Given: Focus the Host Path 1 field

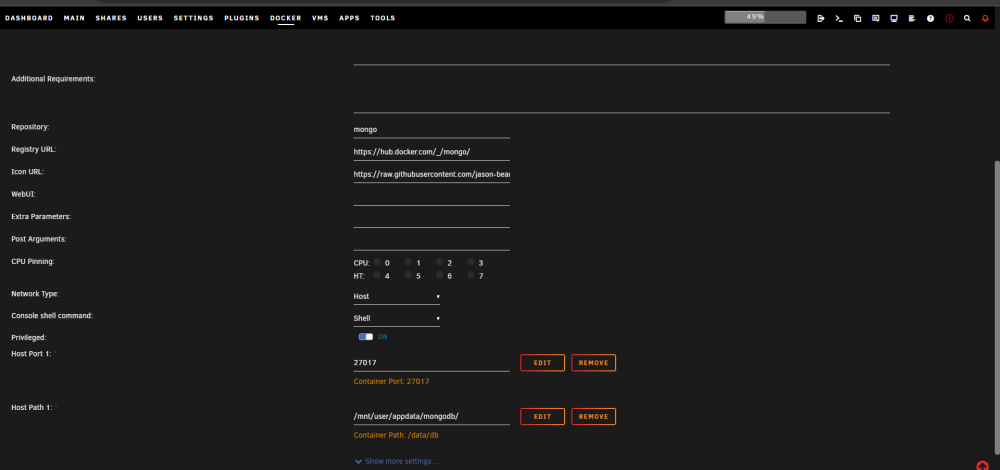Looking at the screenshot, I should tap(432, 416).
